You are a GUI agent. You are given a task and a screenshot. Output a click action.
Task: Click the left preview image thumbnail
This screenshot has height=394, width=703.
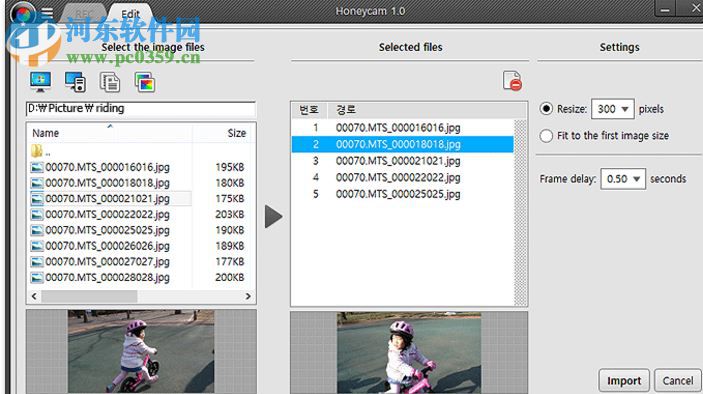(141, 351)
